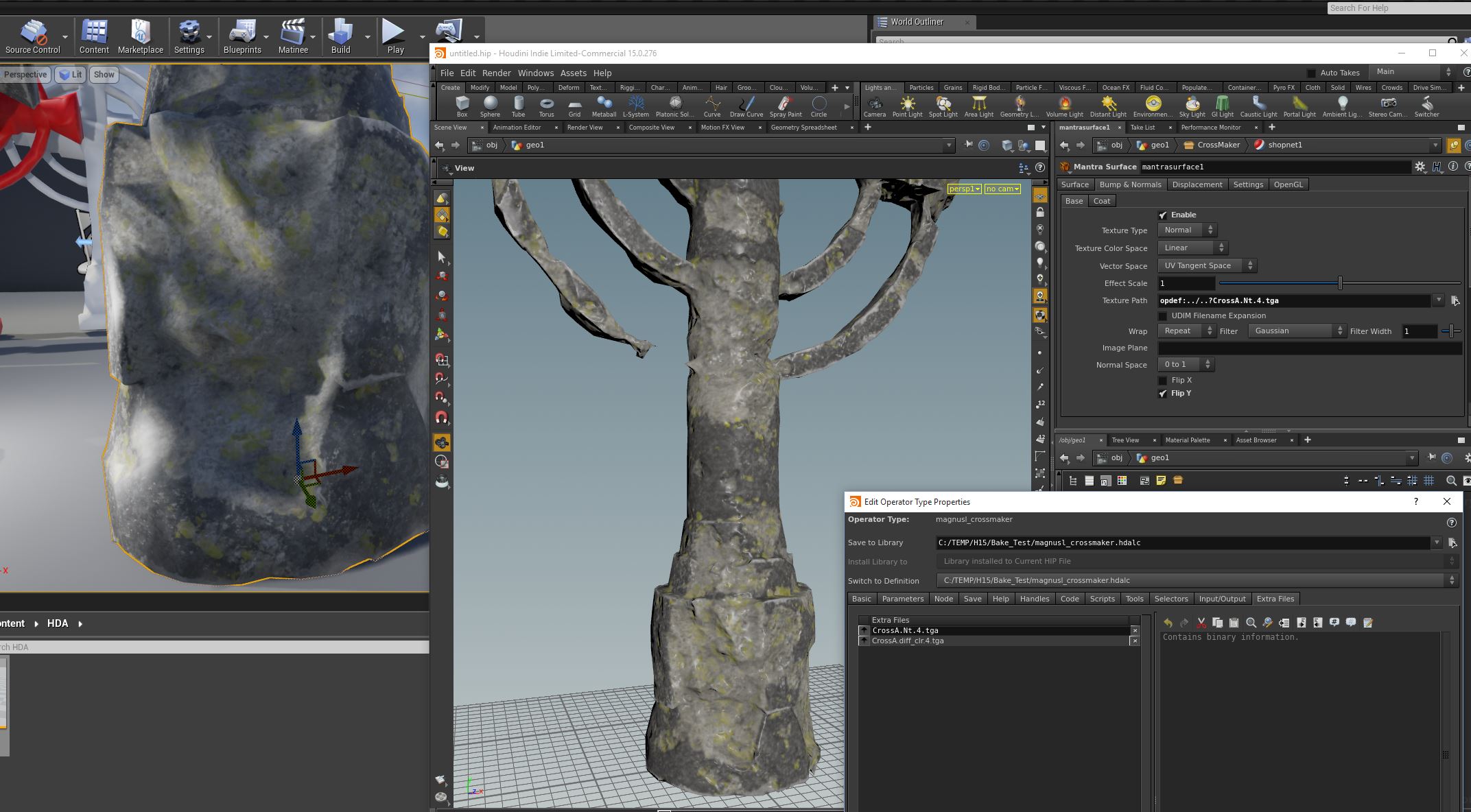Screen dimensions: 1471x812
Task: Click the Texture Path input field
Action: pos(1294,300)
